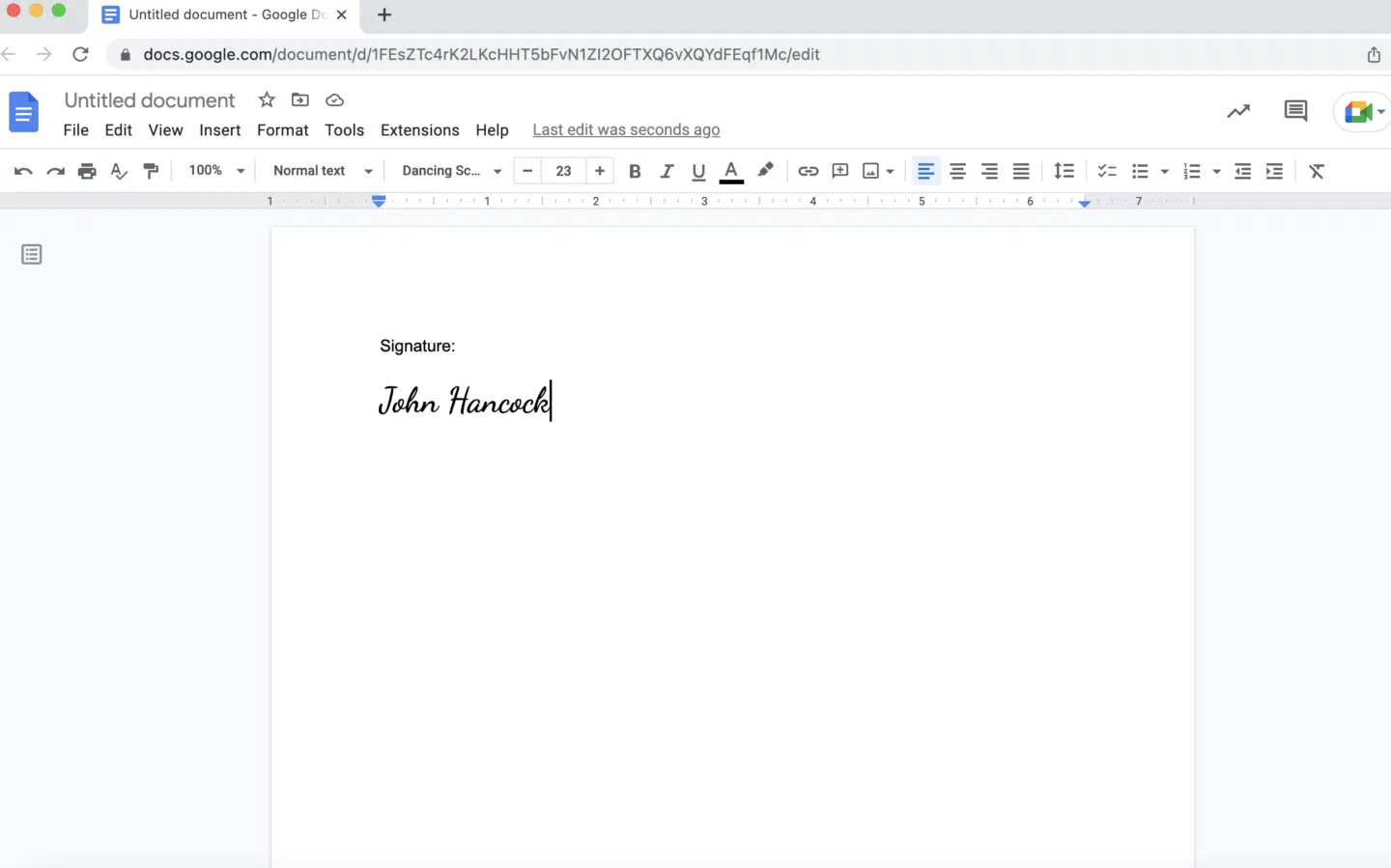
Task: View the cloud save status icon
Action: coord(334,99)
